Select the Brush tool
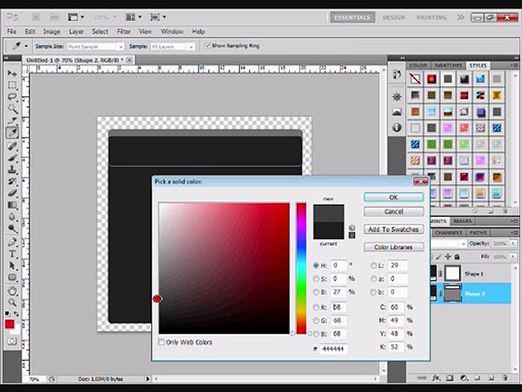This screenshot has width=522, height=392. point(12,157)
